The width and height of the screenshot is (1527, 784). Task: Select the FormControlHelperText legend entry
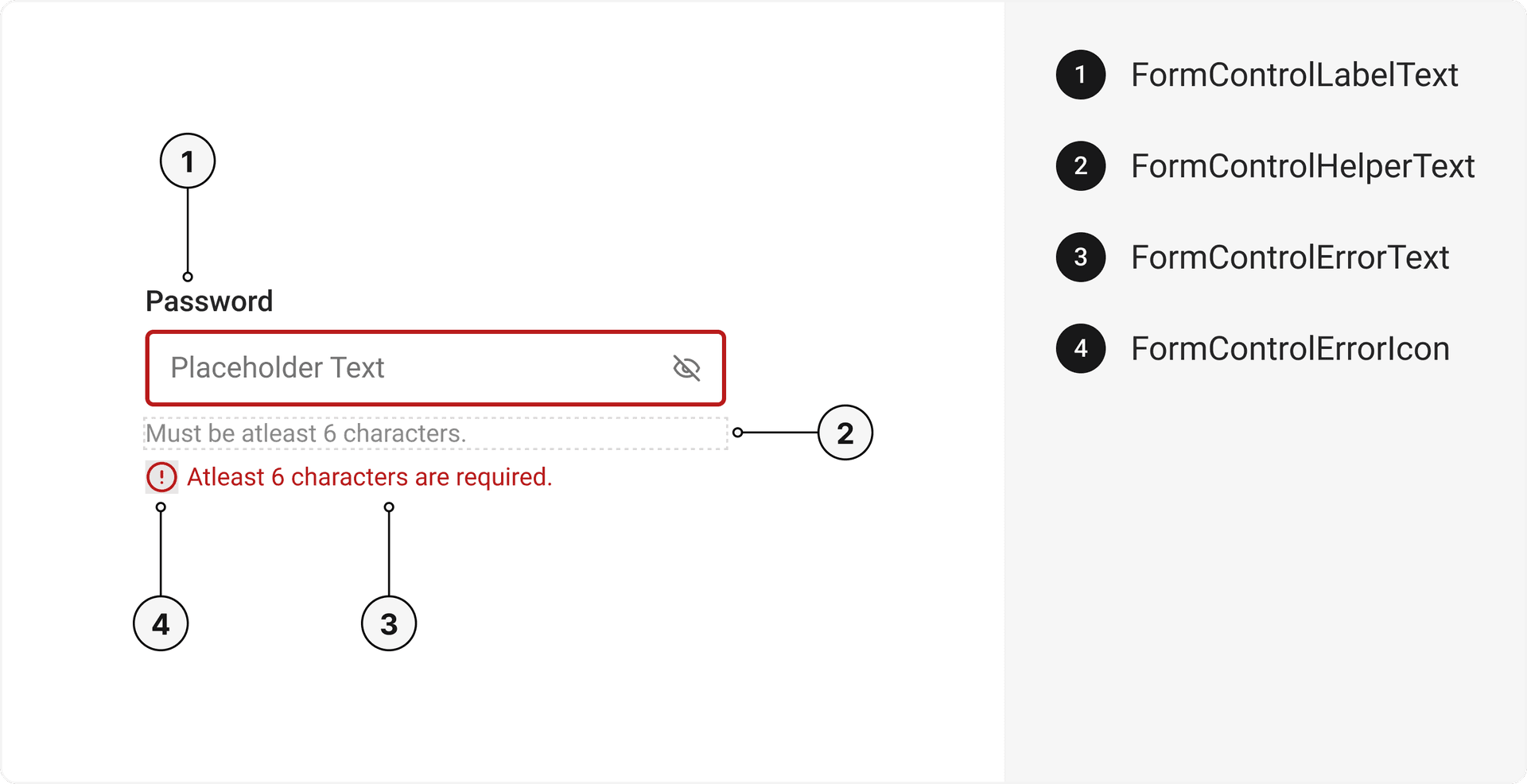[x=1302, y=166]
